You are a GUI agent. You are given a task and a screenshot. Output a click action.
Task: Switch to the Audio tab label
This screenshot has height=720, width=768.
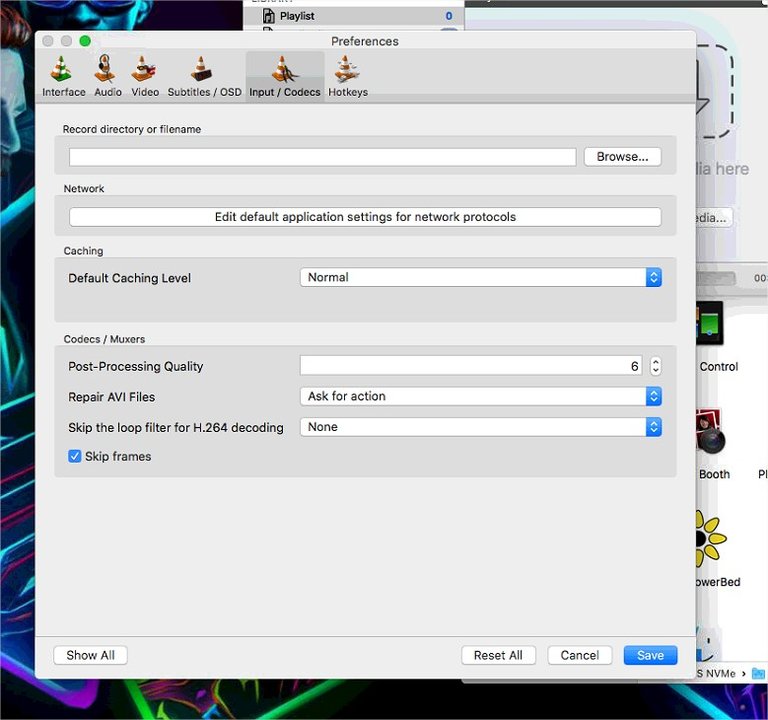(108, 92)
